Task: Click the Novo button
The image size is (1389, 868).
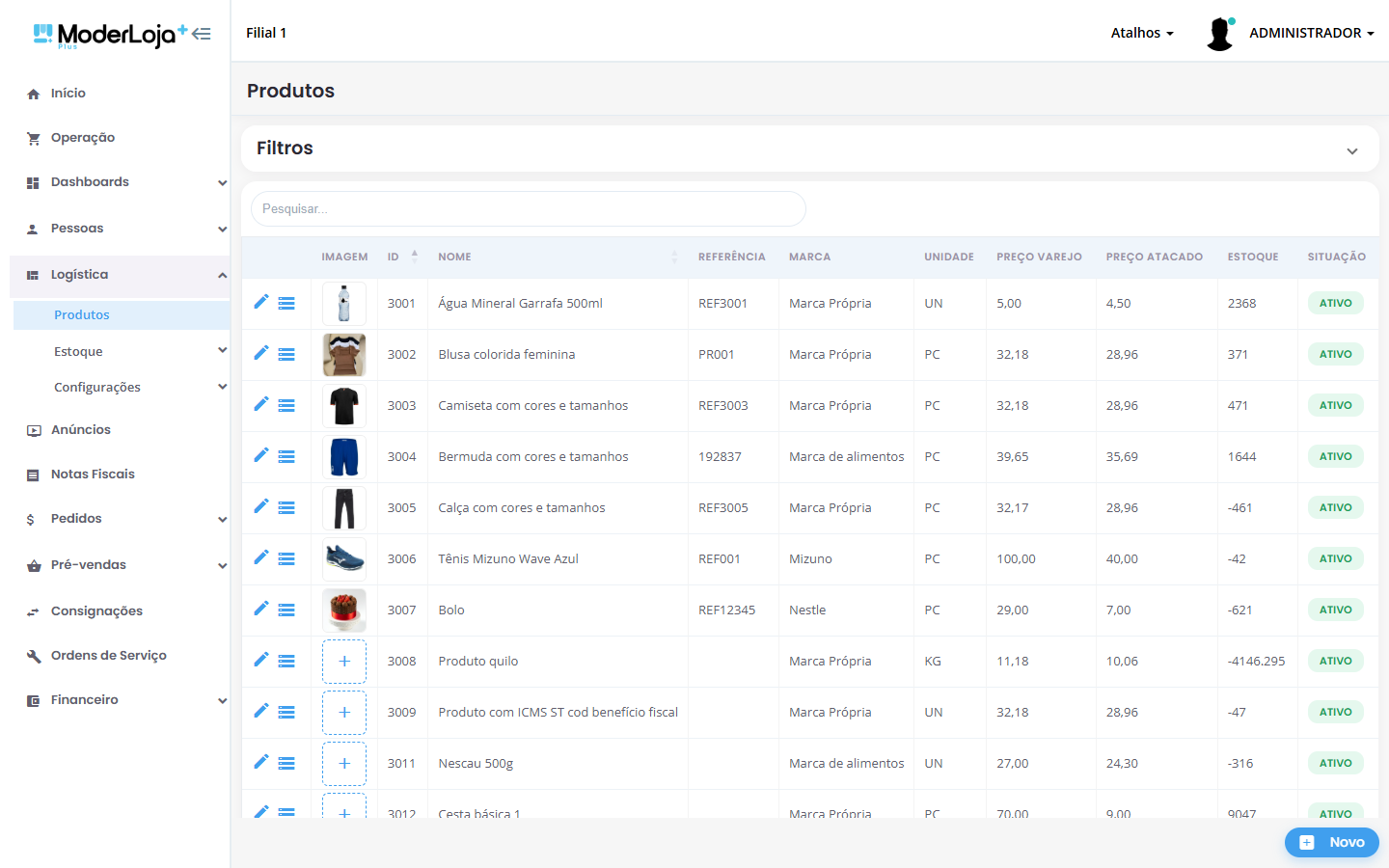Action: coord(1332,842)
